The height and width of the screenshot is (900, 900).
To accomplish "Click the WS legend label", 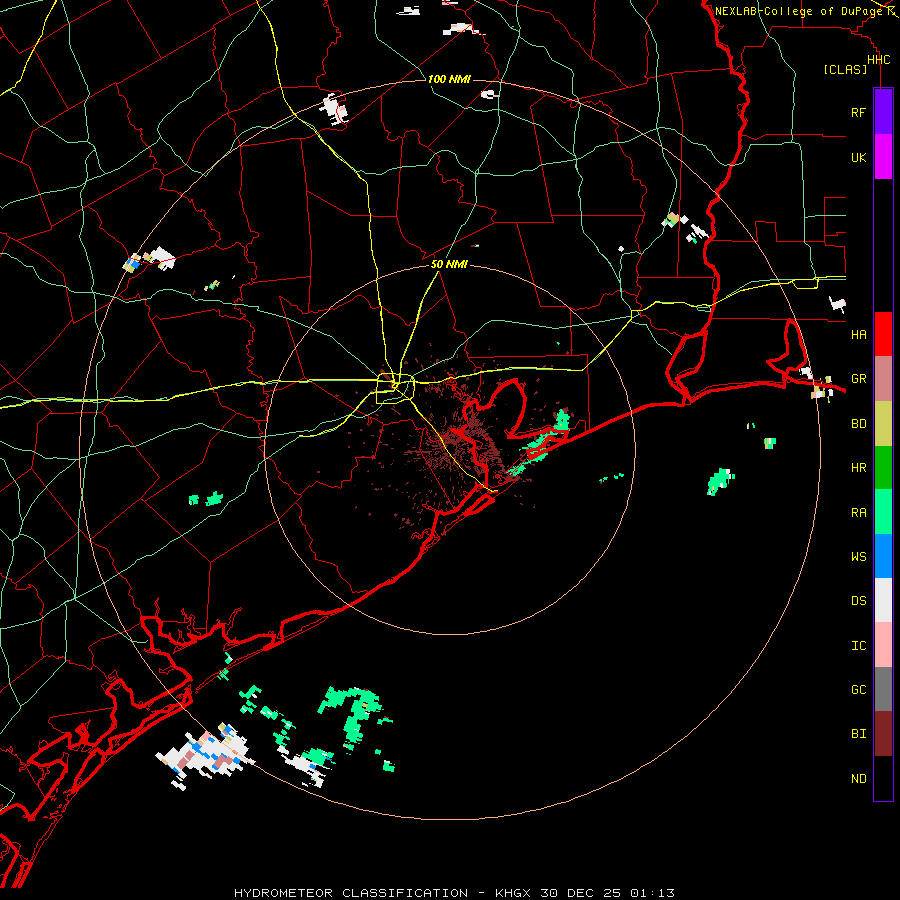I will pos(858,557).
